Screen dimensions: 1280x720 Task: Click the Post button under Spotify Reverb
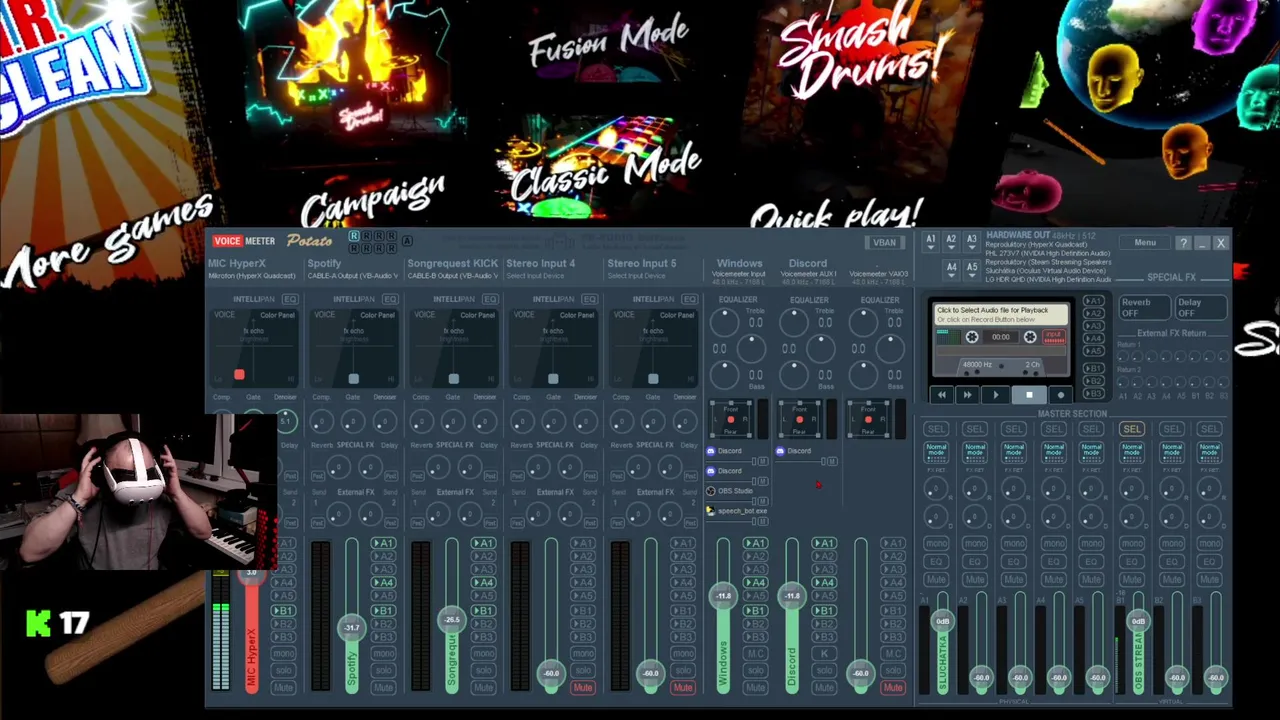pyautogui.click(x=319, y=476)
